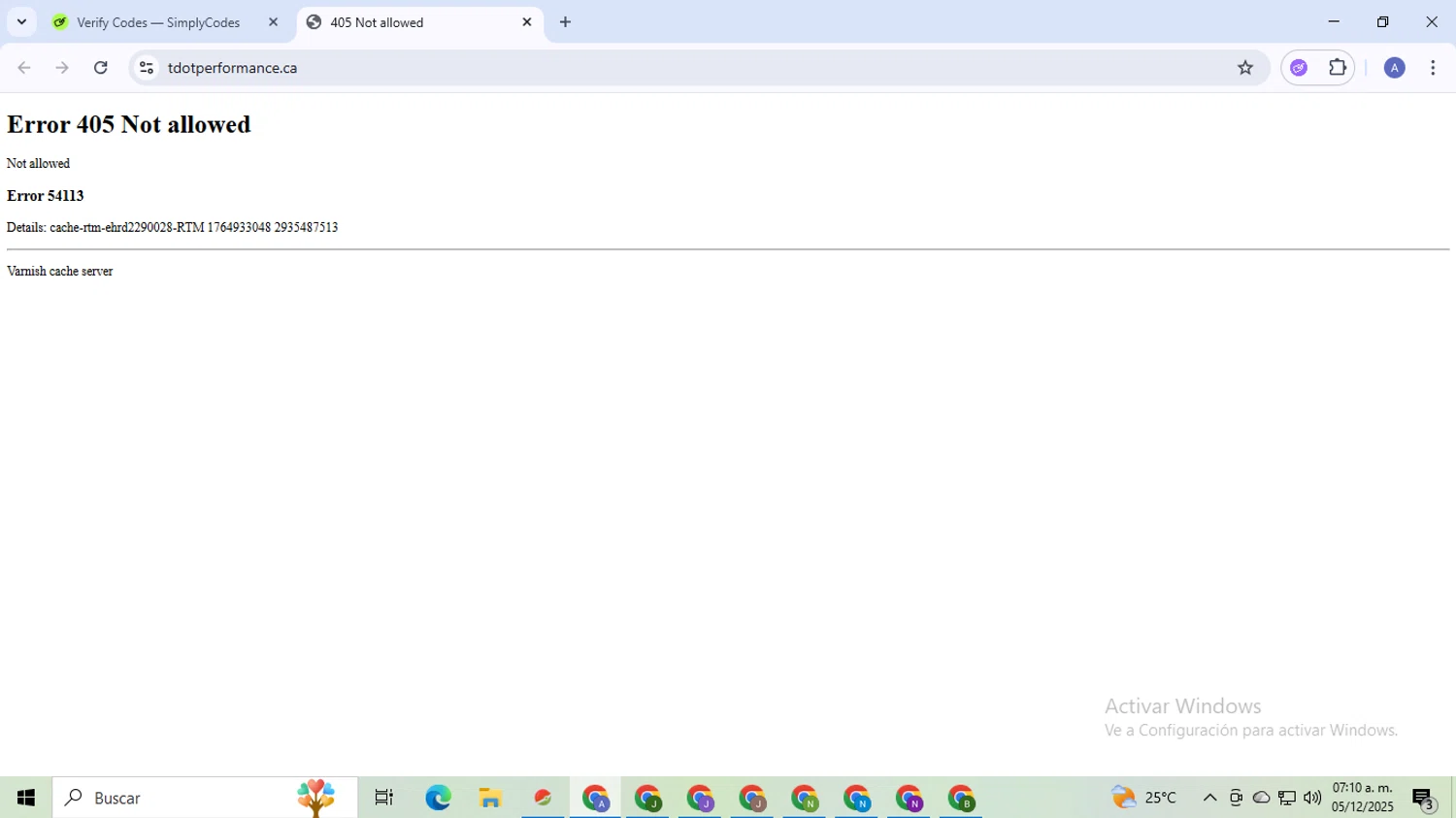This screenshot has width=1456, height=818.
Task: Select the 405 Not allowed tab
Action: pos(419,22)
